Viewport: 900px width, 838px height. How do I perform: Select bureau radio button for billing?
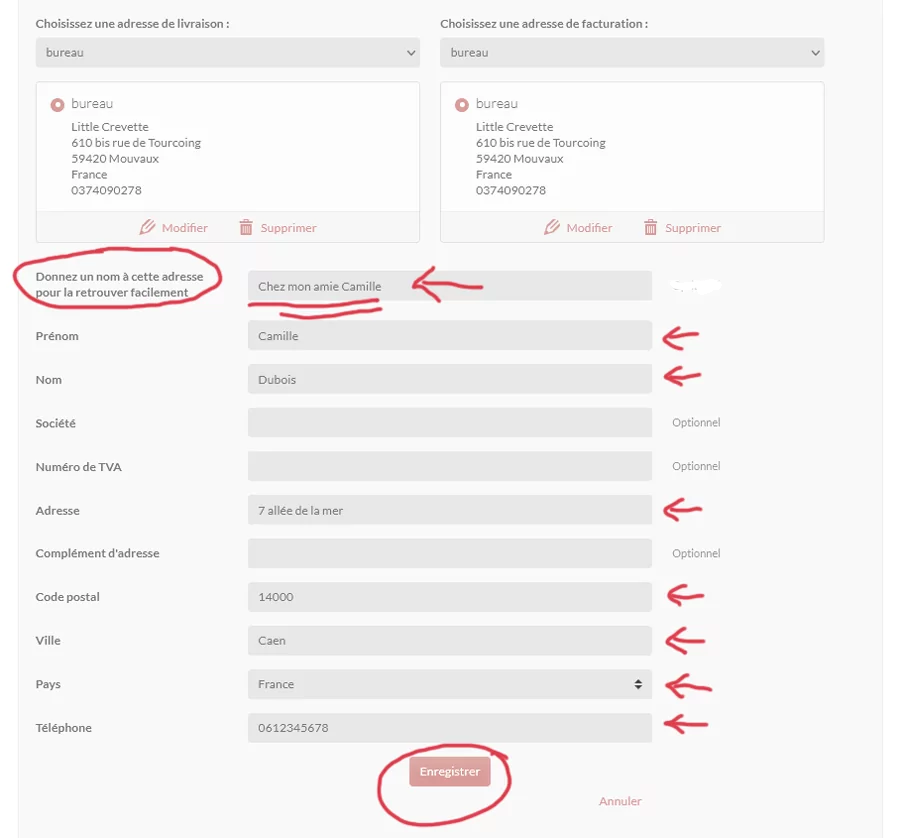tap(461, 105)
